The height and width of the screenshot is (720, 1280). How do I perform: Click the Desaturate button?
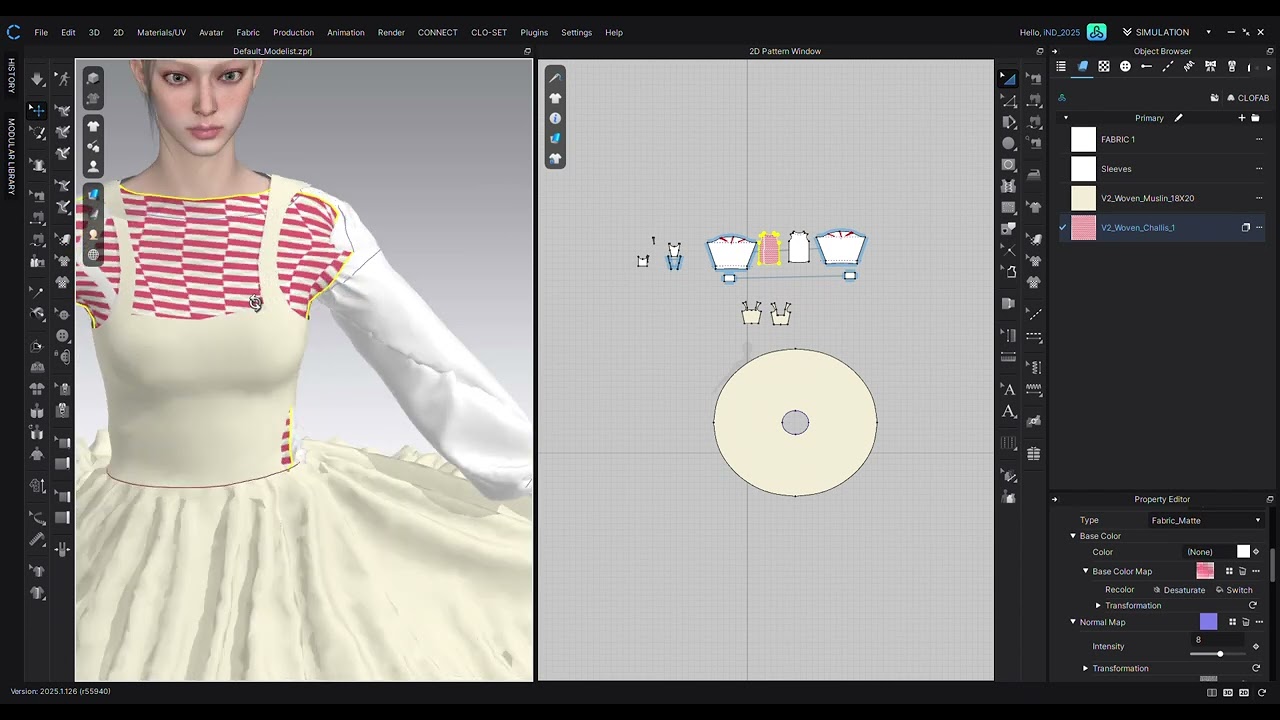coord(1178,590)
